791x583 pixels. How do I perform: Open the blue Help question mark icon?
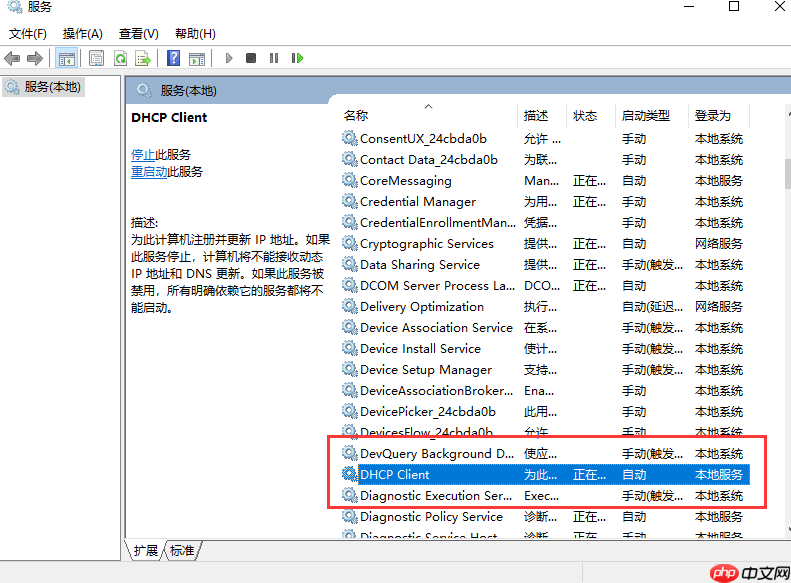(x=173, y=58)
